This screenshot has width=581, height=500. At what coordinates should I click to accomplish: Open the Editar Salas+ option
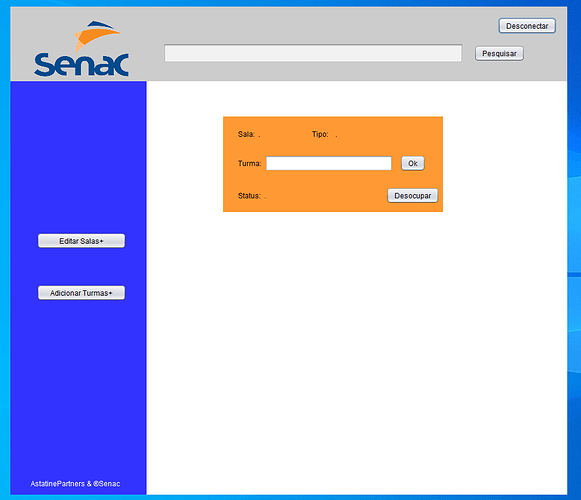(81, 241)
